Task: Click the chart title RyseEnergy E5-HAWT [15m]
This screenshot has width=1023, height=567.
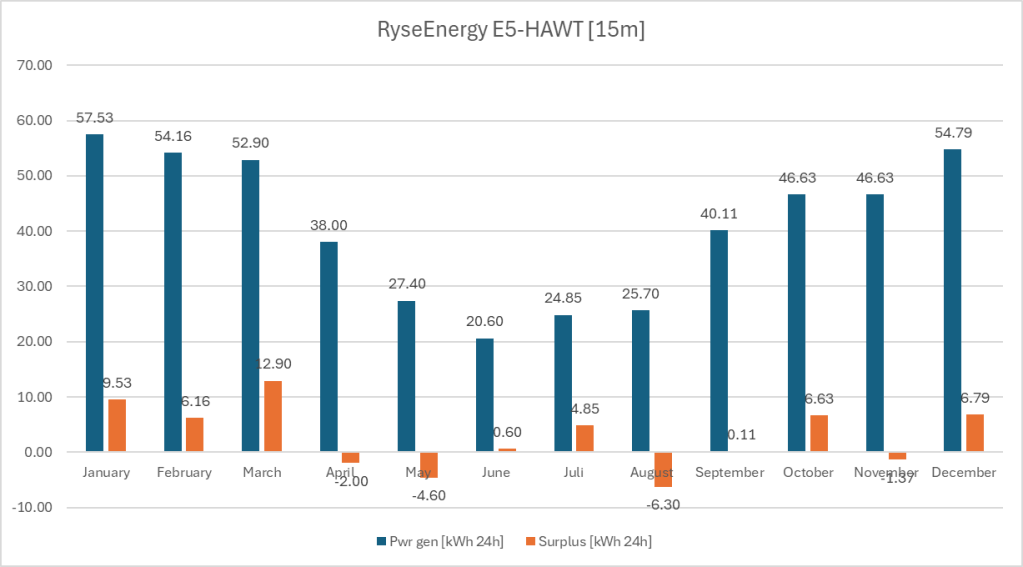Action: coord(510,31)
